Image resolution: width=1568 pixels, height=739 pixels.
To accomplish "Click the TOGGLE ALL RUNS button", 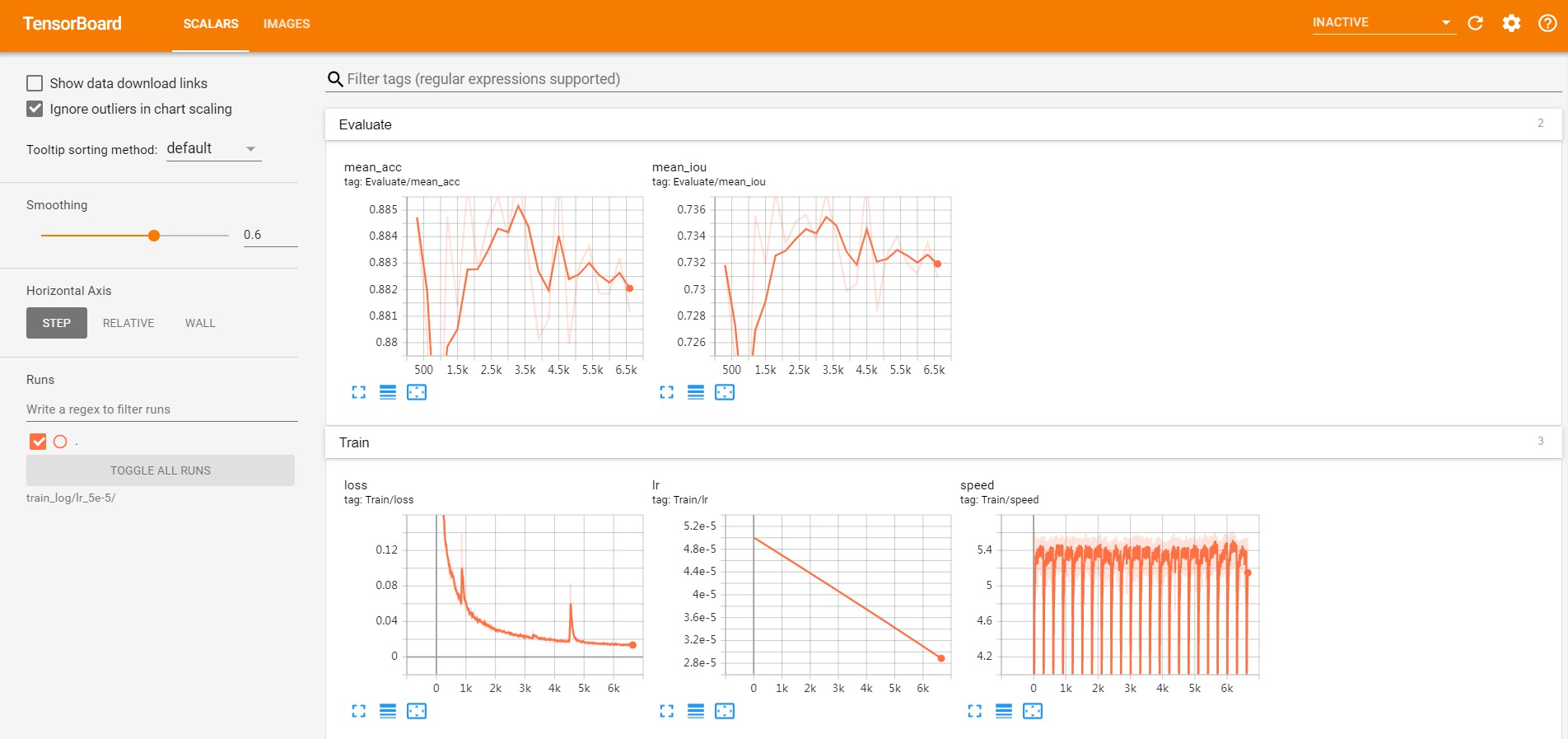I will coord(161,470).
